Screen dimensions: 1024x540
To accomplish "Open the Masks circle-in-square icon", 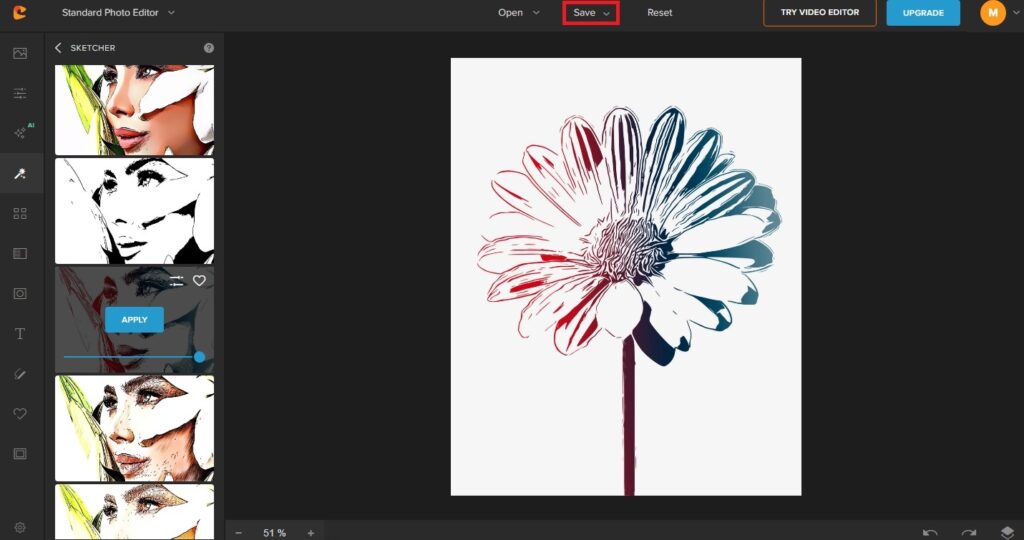I will tap(20, 294).
